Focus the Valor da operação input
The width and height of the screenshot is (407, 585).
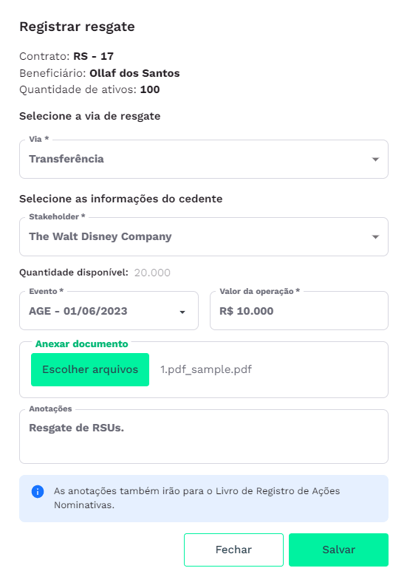coord(299,311)
